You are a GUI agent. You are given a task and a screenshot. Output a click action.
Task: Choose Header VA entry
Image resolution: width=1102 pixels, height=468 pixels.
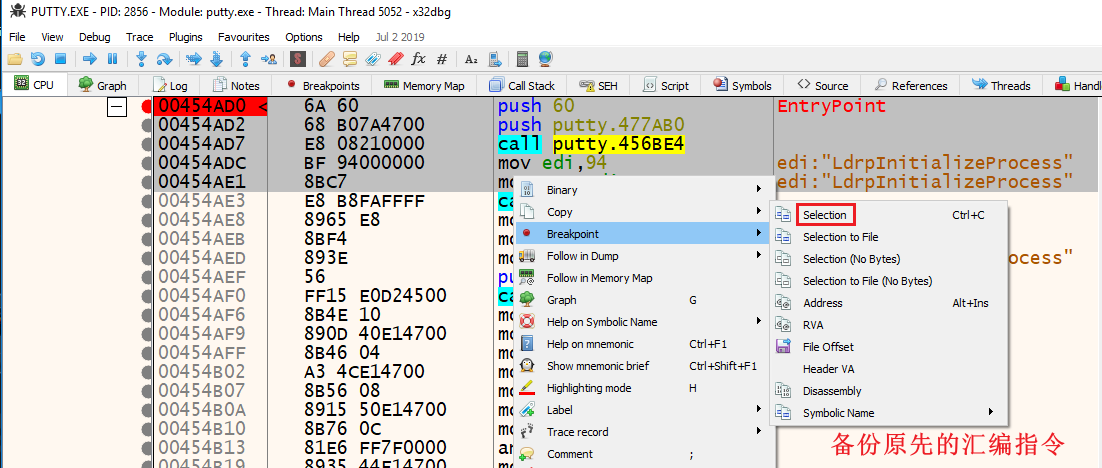[x=888, y=369]
